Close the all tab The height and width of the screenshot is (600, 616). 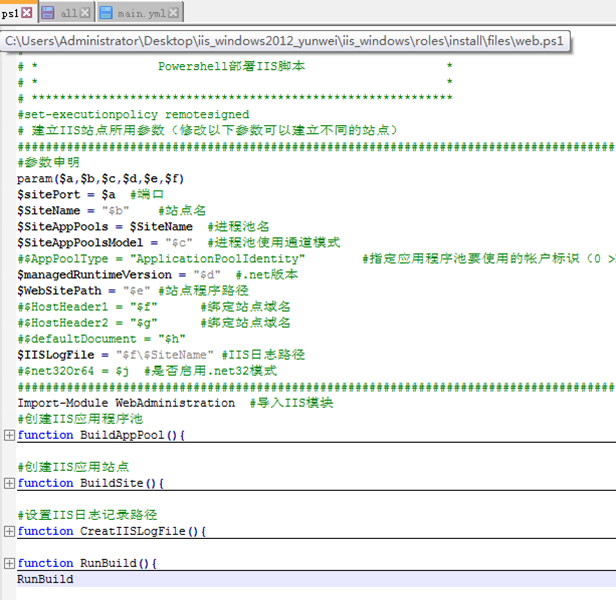coord(85,13)
